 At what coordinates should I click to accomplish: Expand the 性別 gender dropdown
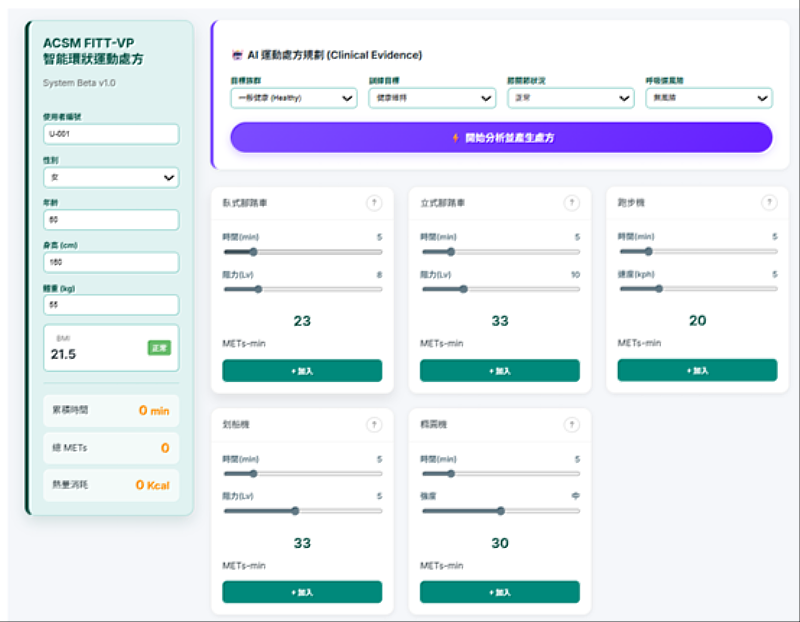[111, 177]
